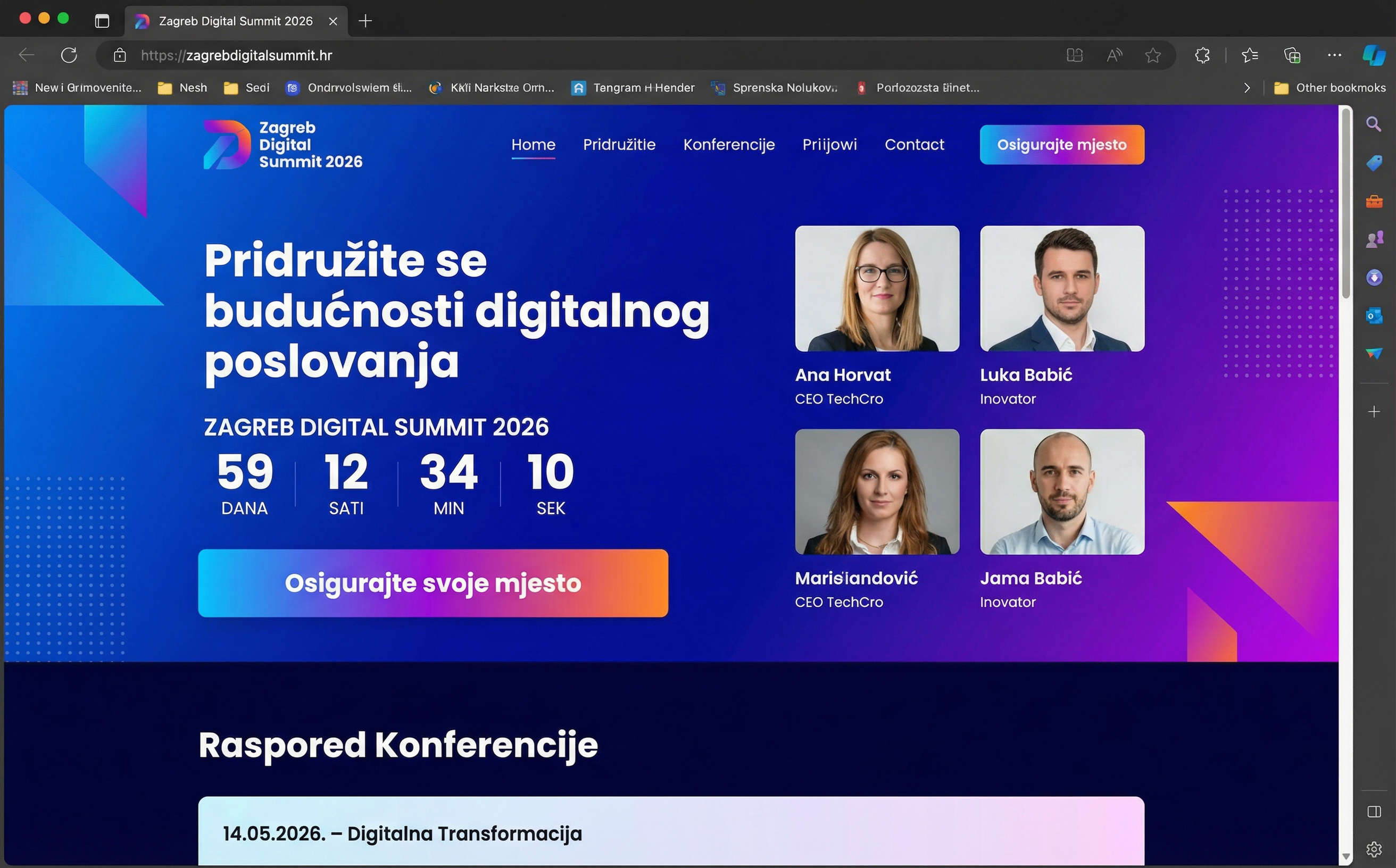Switch to the Zagreb Digital Summit 2026 tab

[x=236, y=21]
